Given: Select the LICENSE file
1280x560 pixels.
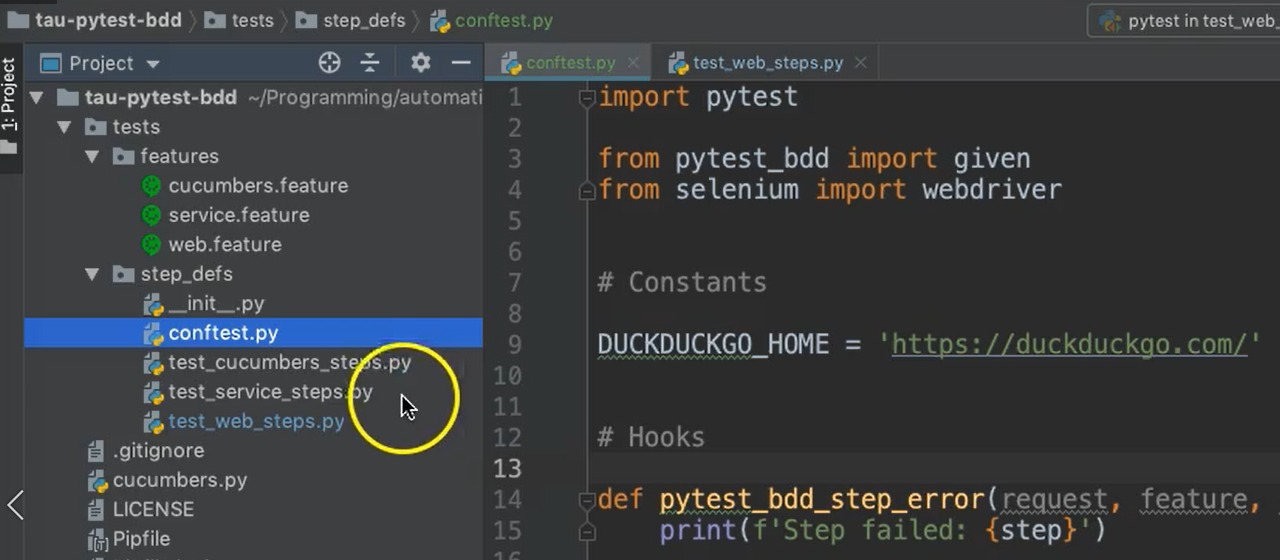Looking at the screenshot, I should [153, 509].
